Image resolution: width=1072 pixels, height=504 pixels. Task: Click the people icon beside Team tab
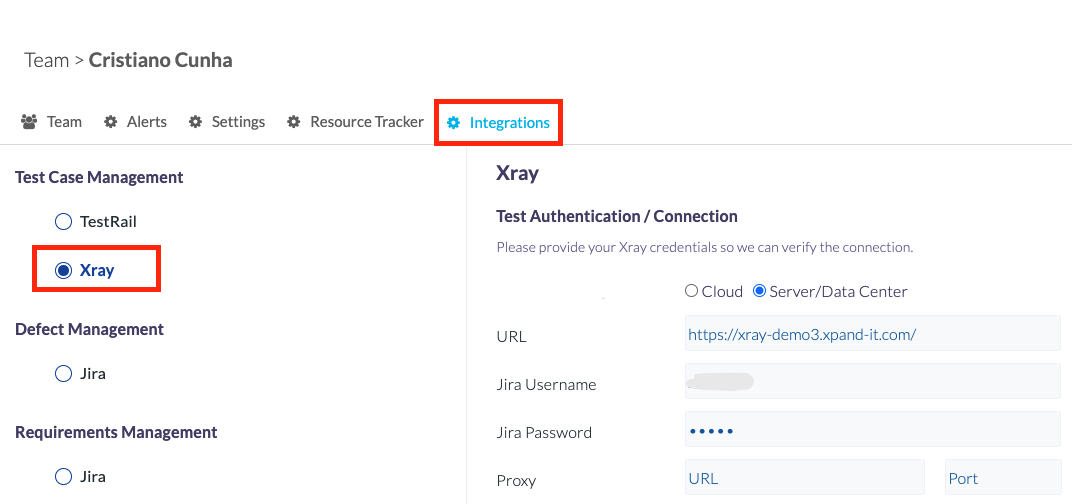[x=29, y=122]
